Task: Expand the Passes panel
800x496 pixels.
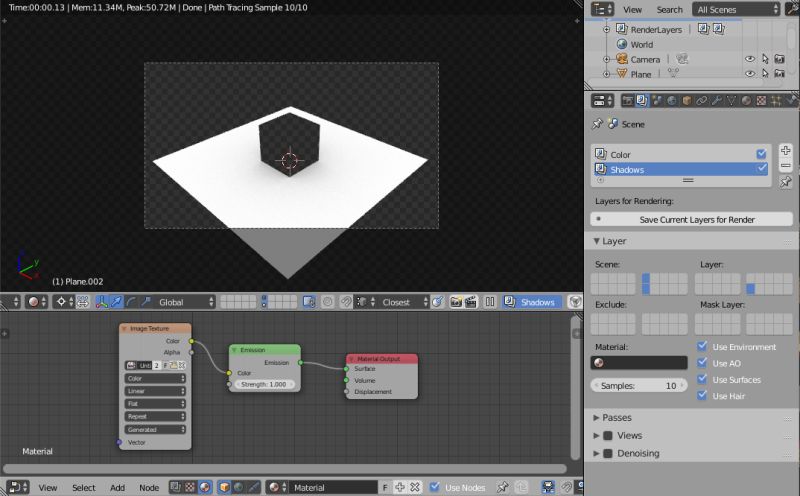Action: (x=596, y=417)
